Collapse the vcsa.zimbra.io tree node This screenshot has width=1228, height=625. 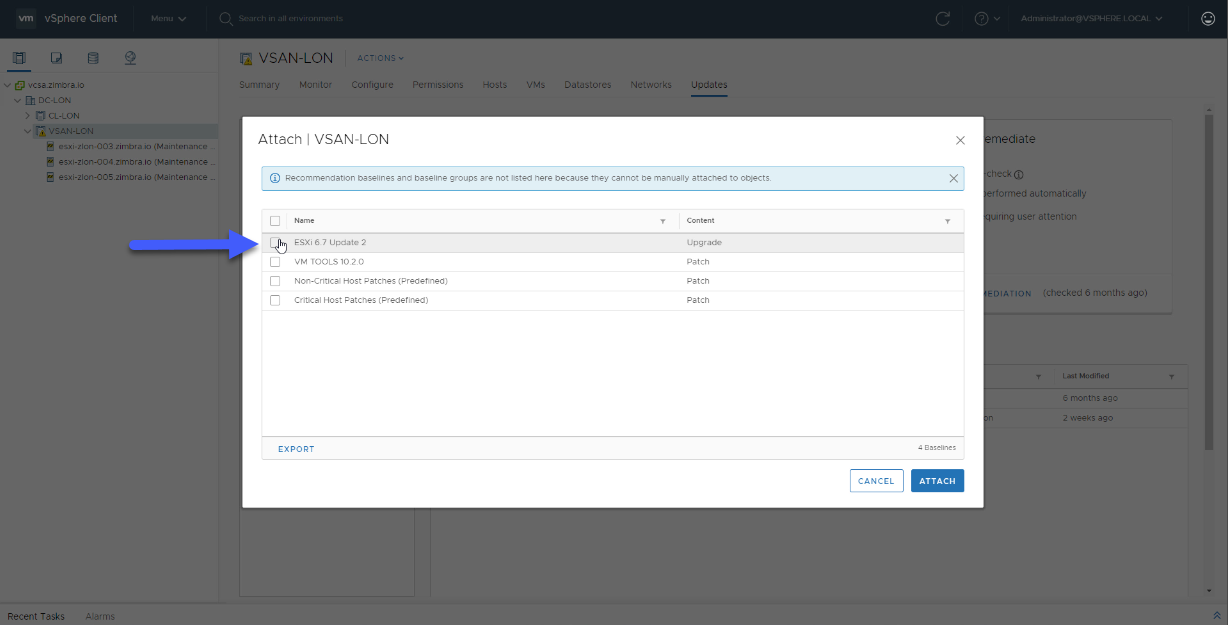[8, 85]
